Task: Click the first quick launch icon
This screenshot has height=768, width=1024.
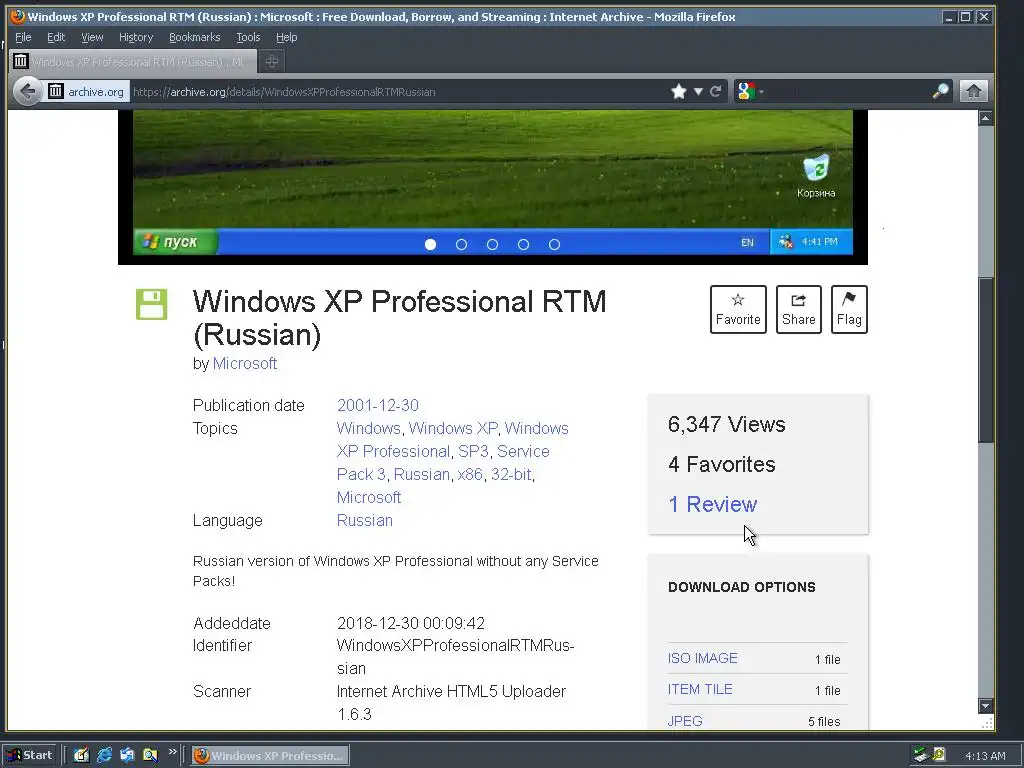Action: (81, 756)
